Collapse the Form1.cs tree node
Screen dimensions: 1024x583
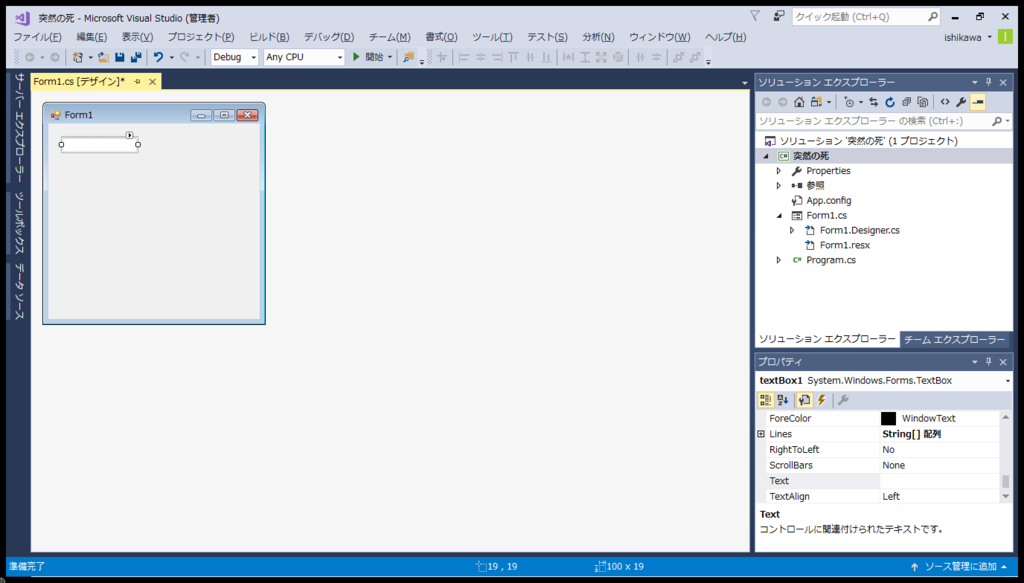(778, 216)
